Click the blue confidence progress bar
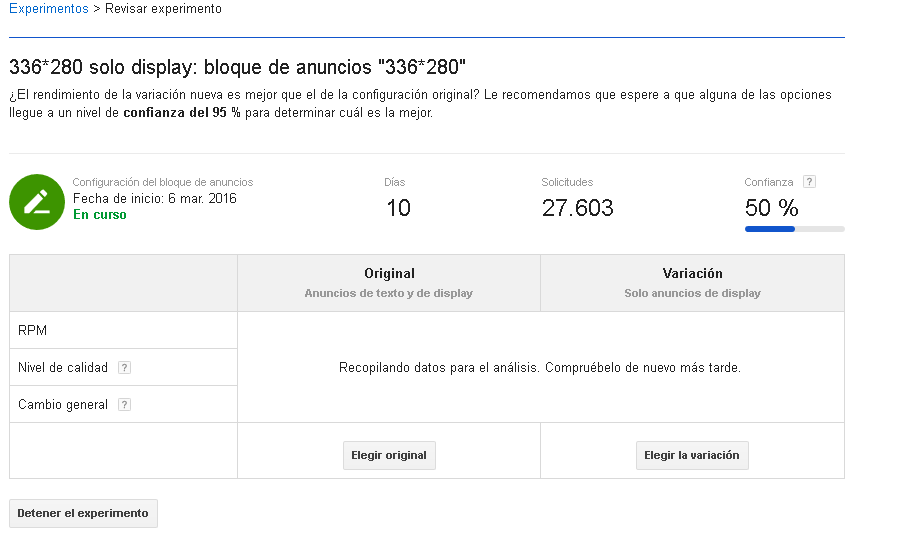This screenshot has width=922, height=552. click(794, 229)
